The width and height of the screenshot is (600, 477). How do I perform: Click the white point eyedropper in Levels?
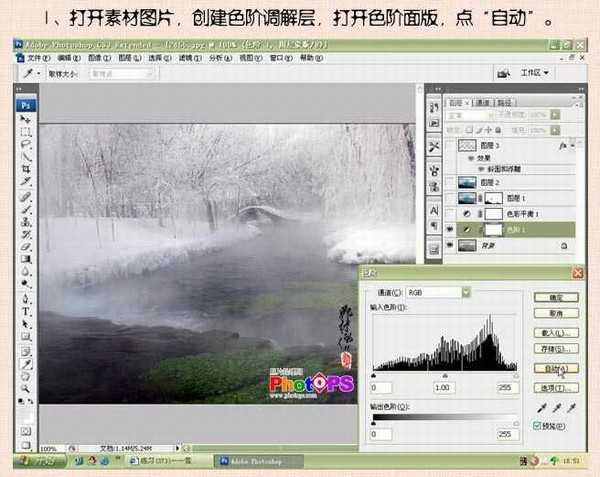572,408
